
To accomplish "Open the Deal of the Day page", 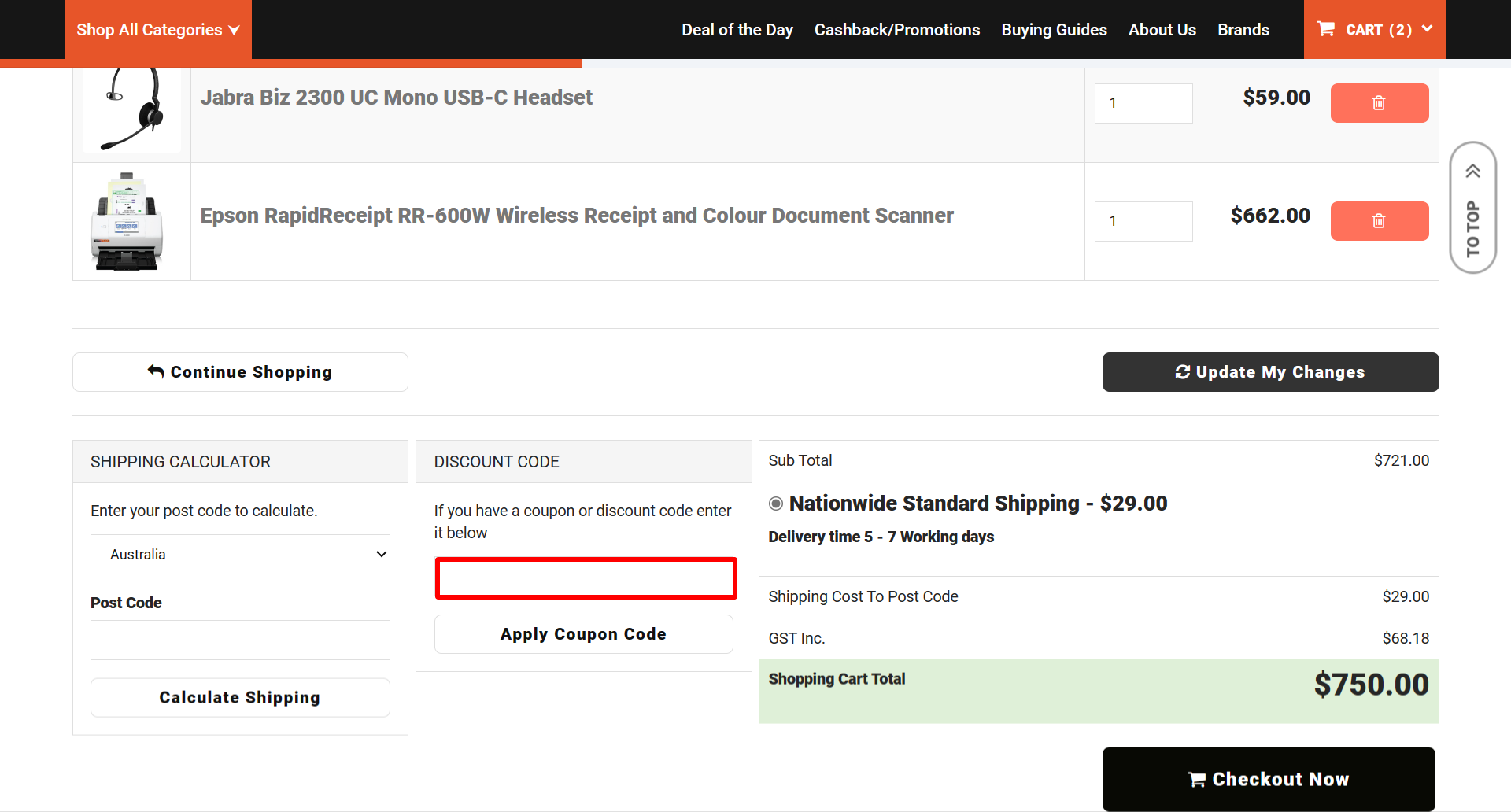I will 737,29.
